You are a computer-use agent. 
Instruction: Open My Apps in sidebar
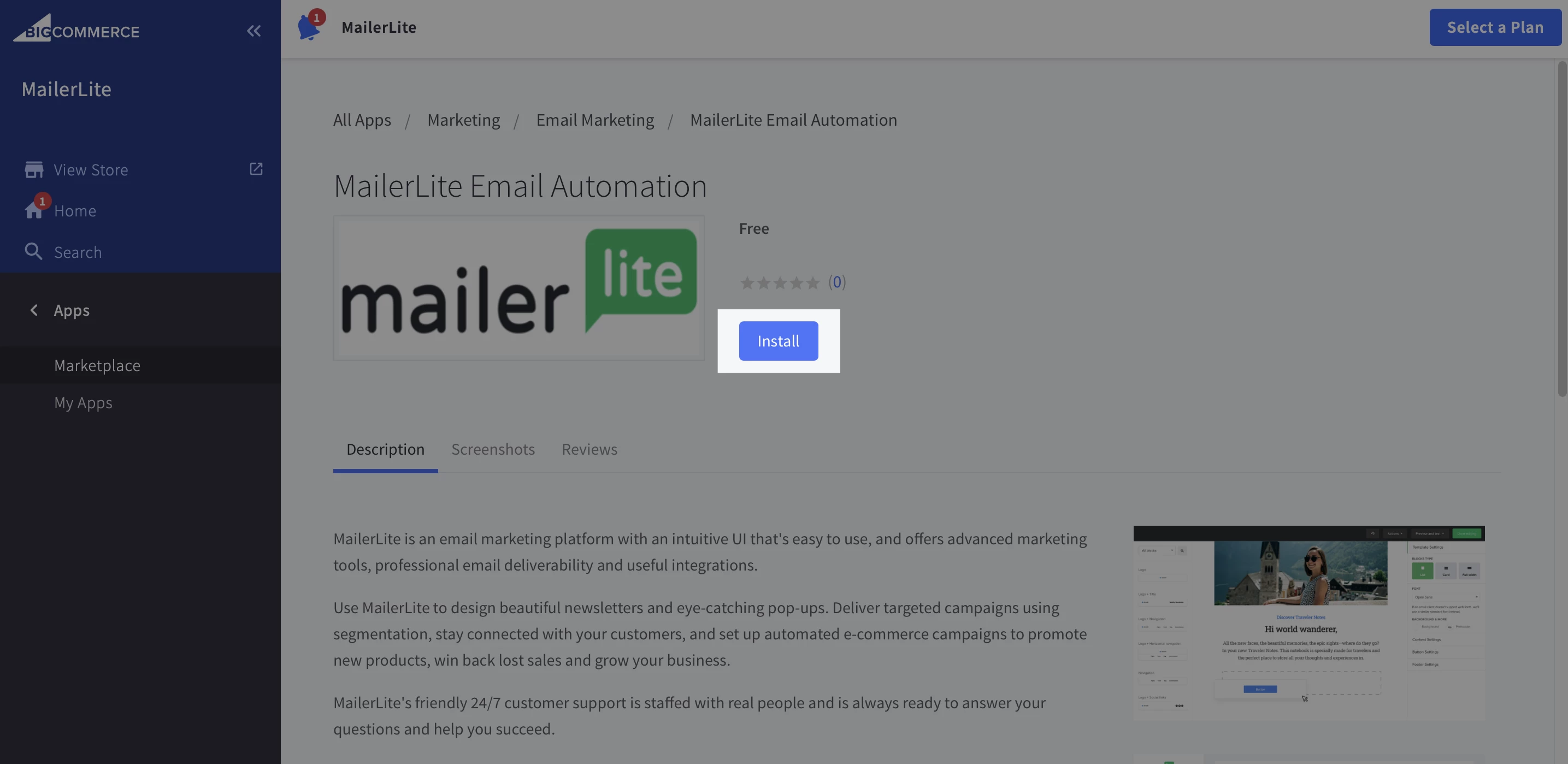click(x=84, y=402)
